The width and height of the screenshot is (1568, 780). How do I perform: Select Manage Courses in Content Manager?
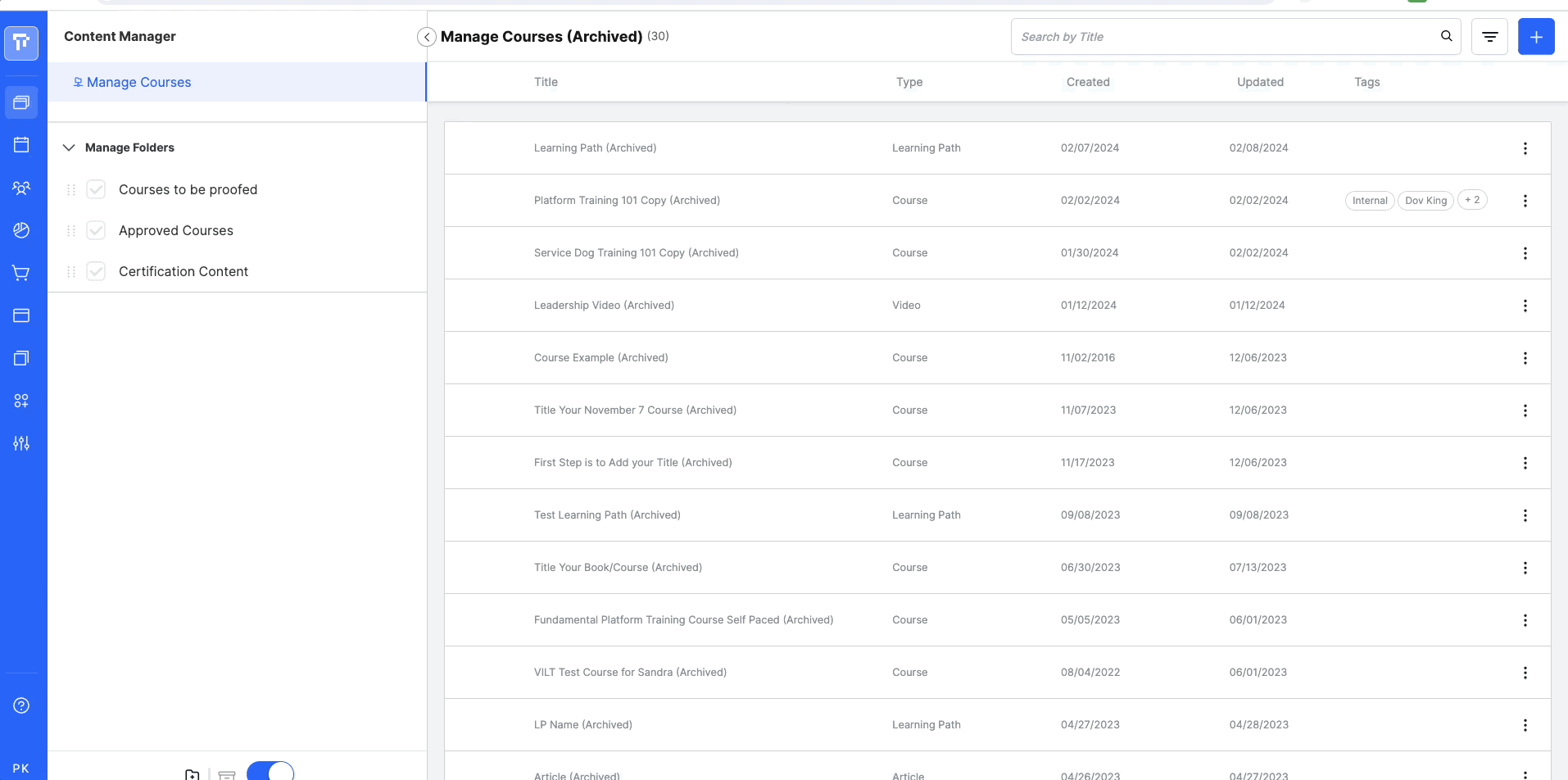coord(138,82)
